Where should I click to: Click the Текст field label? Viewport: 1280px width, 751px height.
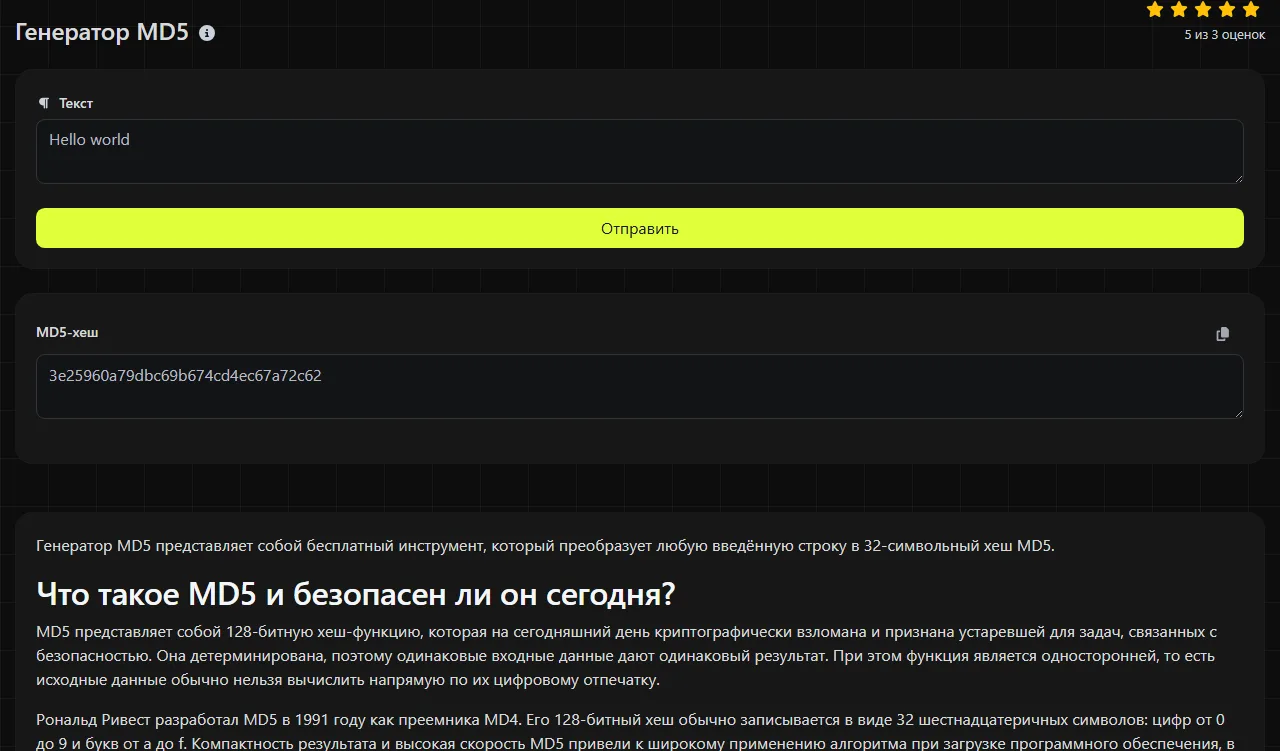76,103
